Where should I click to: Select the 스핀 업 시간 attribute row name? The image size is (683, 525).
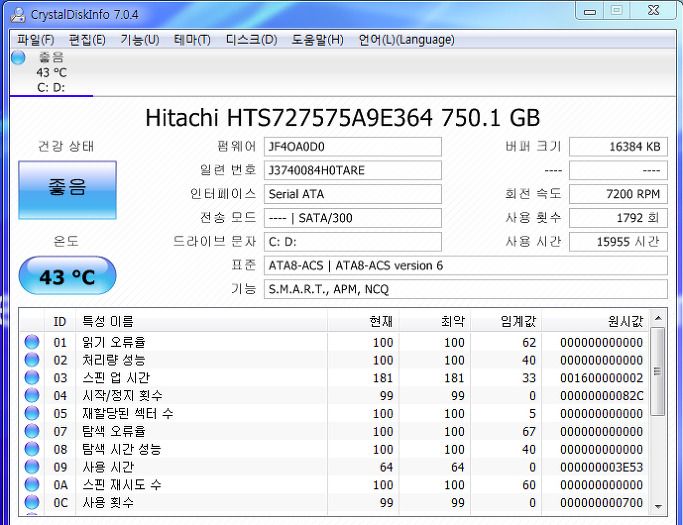(x=116, y=378)
